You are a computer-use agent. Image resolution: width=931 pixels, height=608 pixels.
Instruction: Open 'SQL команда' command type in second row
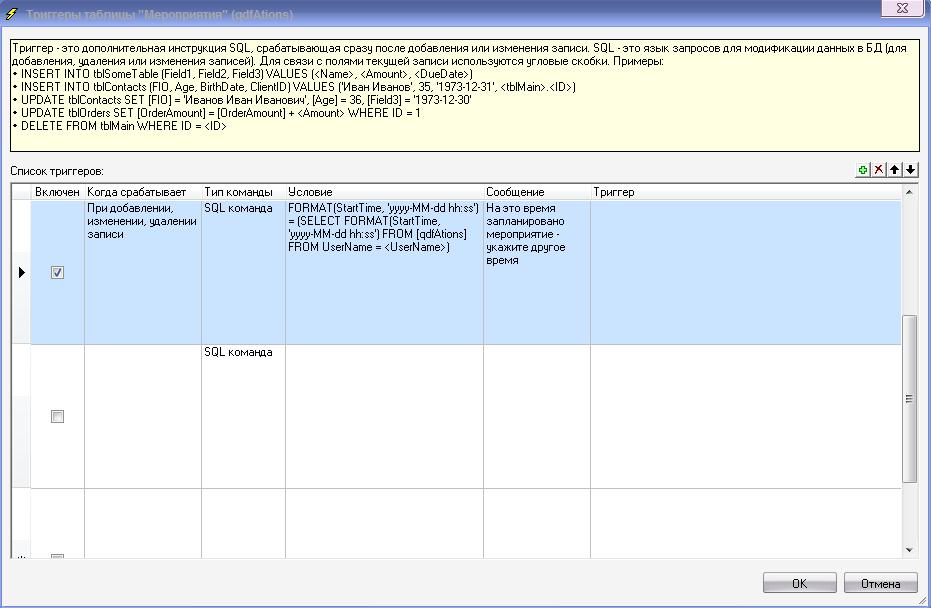238,352
